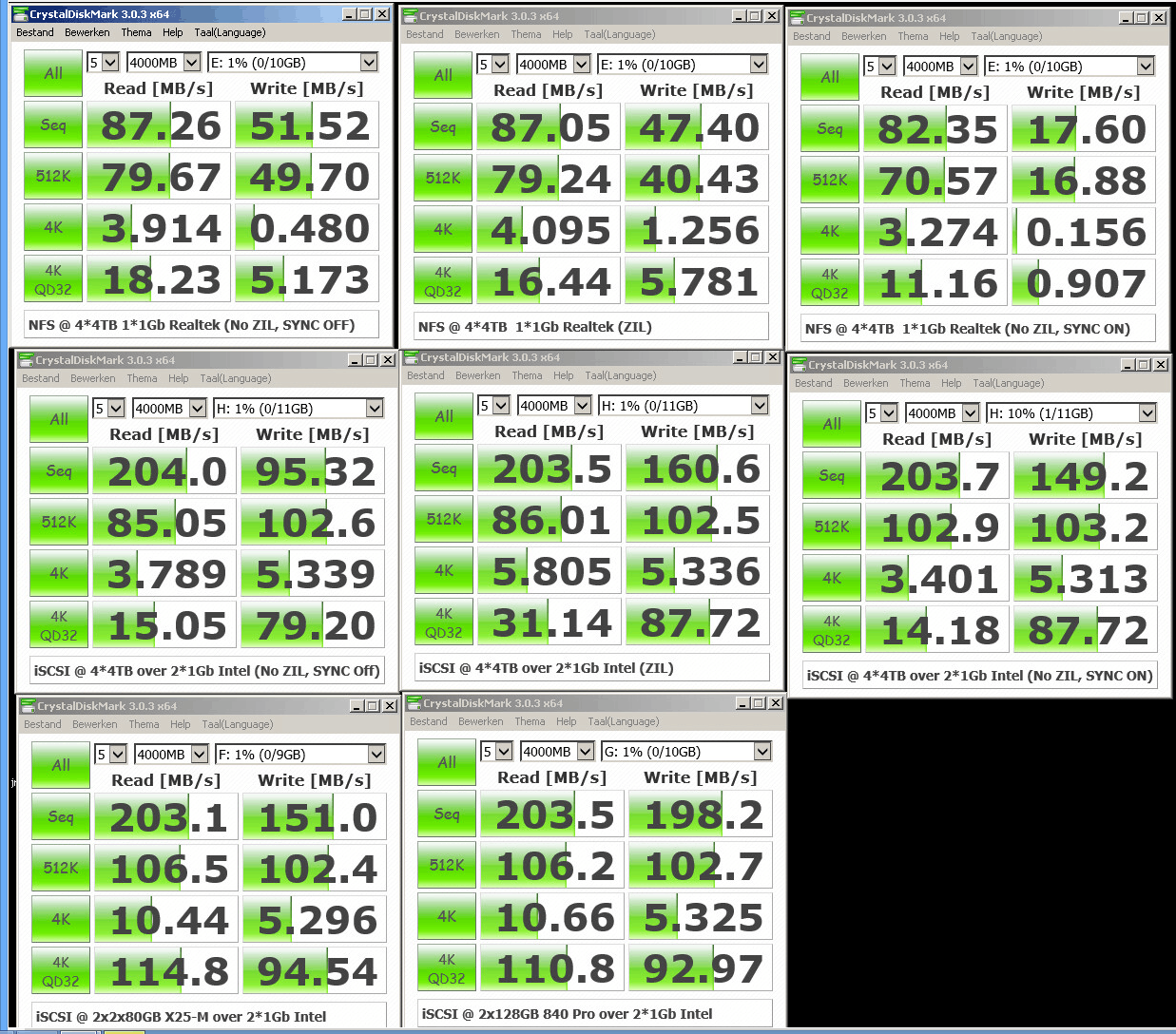Click the CrystalDiskMark title icon in NFS SYNC OFF window
This screenshot has width=1176, height=1034.
click(22, 14)
